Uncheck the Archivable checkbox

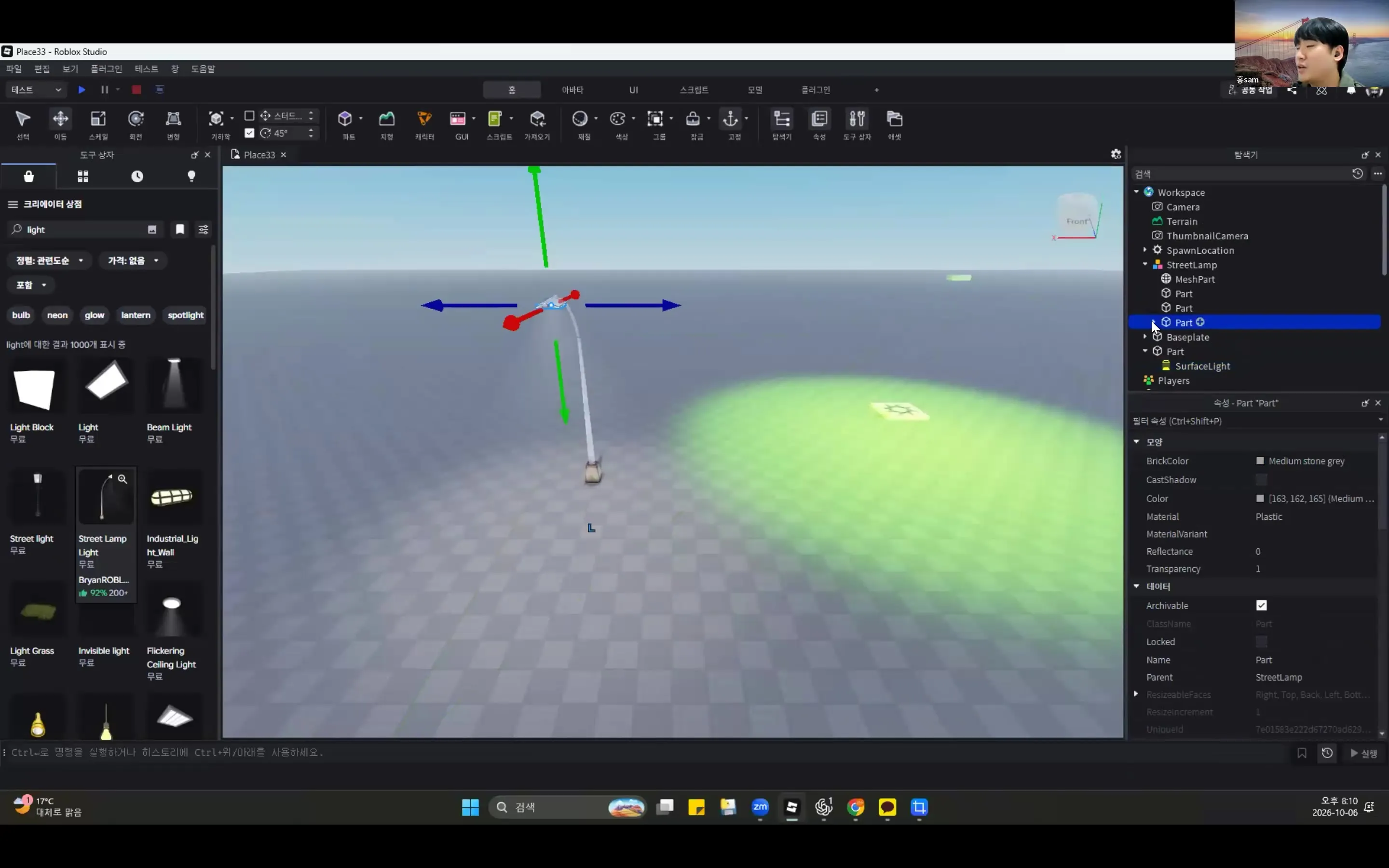tap(1261, 605)
